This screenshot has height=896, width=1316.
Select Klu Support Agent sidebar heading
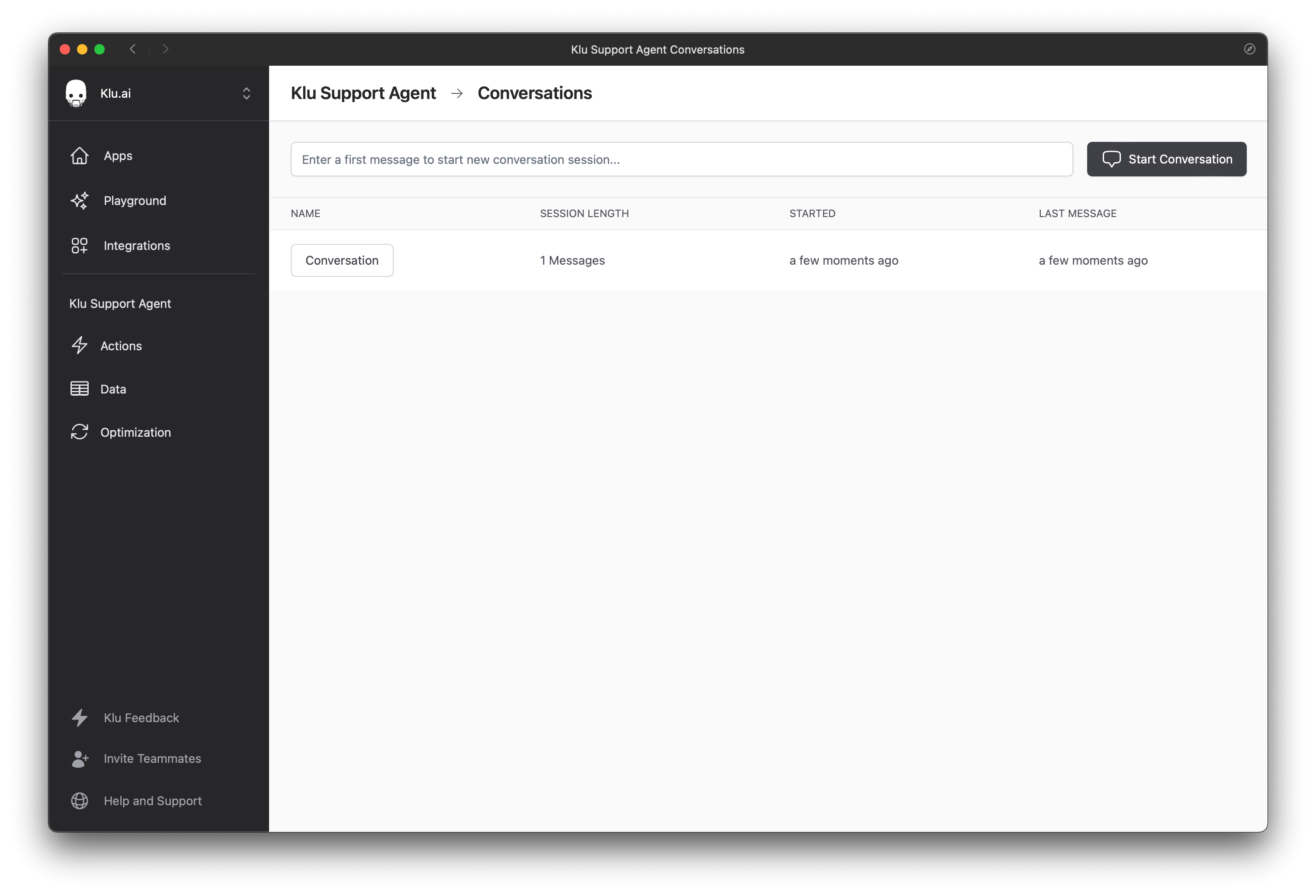120,304
